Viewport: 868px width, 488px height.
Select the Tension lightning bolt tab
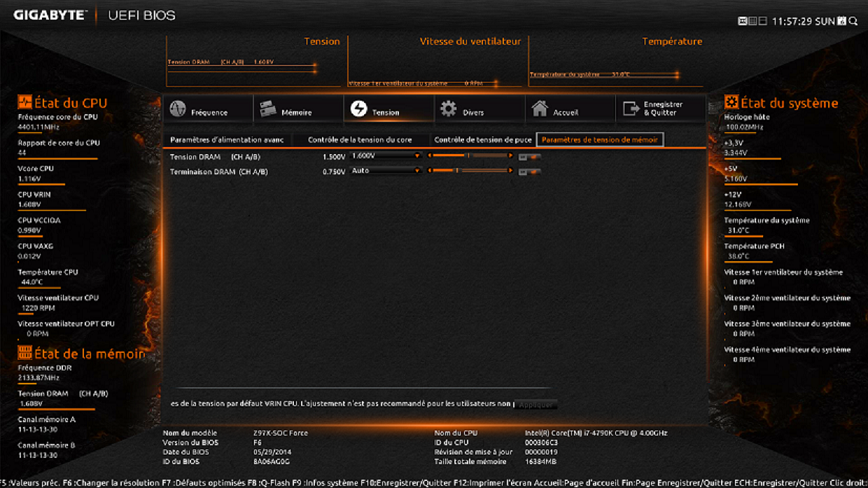(389, 108)
